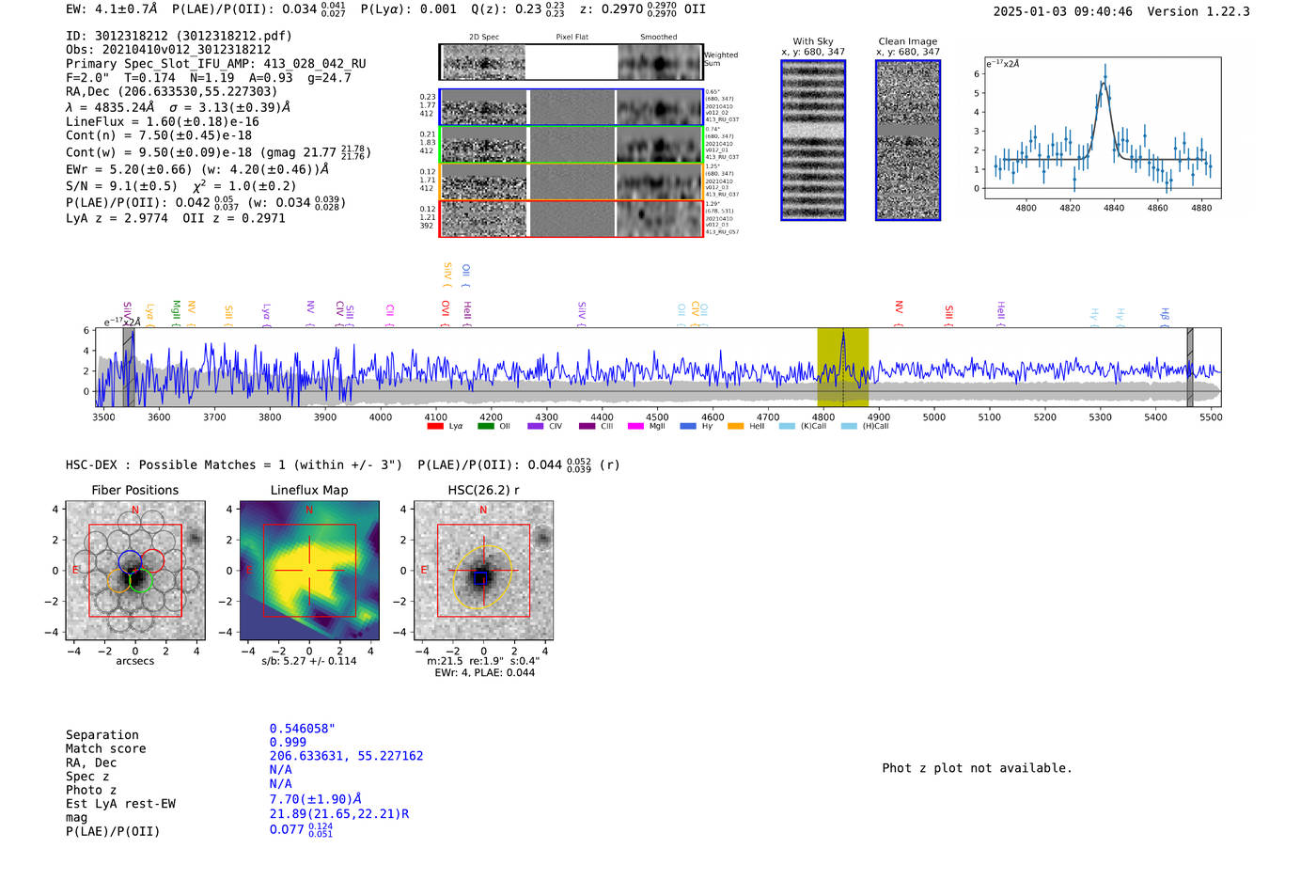This screenshot has width=1316, height=896.
Task: Click the (H)CaII legend swatch
Action: 849,426
